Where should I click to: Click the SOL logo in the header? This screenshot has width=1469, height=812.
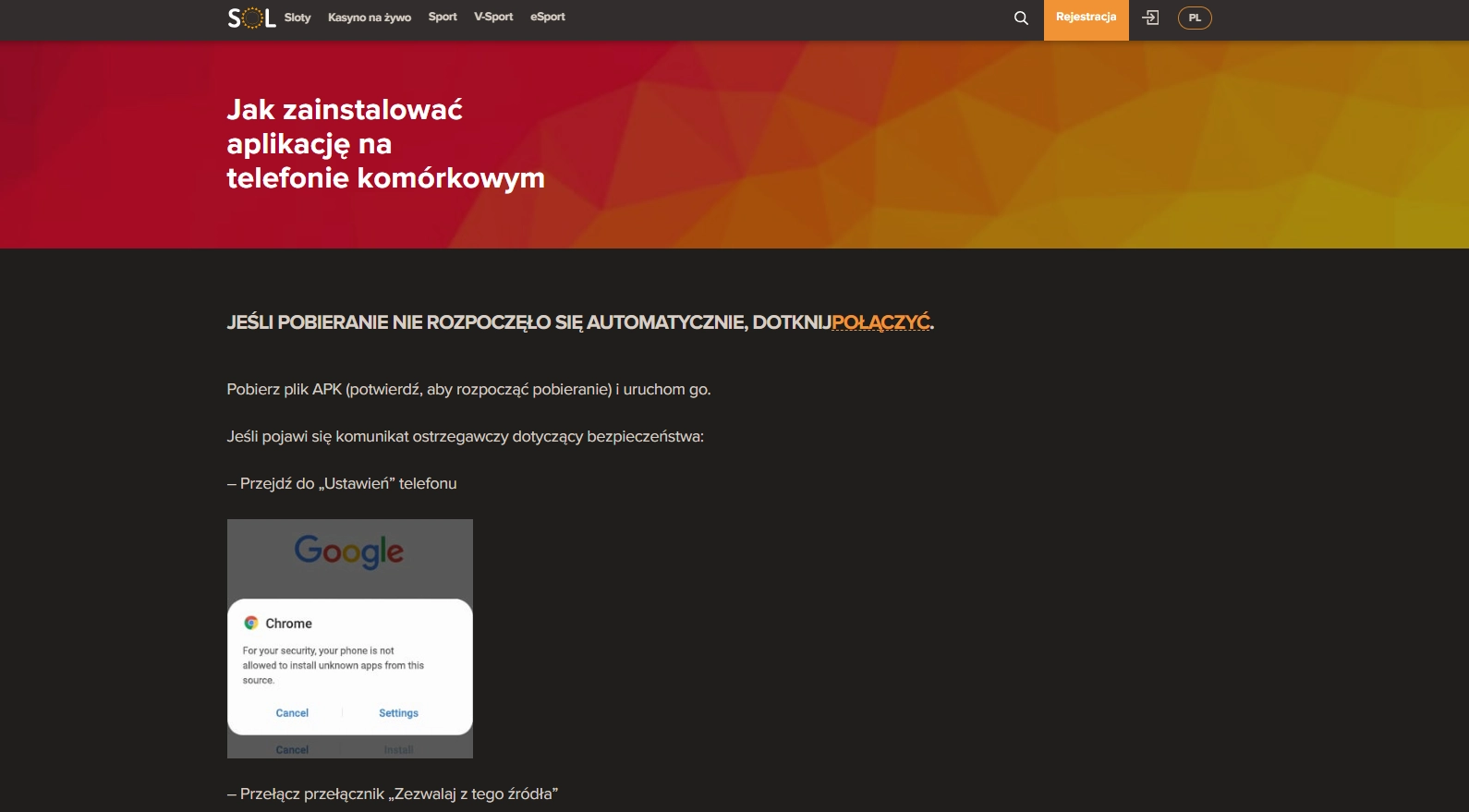[x=251, y=18]
